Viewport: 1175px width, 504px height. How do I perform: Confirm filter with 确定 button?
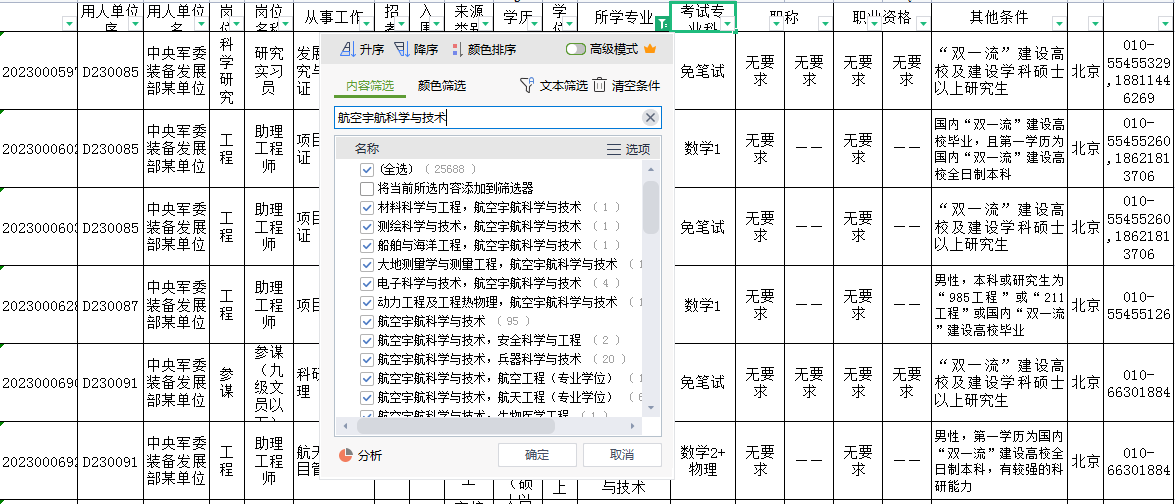tap(537, 455)
